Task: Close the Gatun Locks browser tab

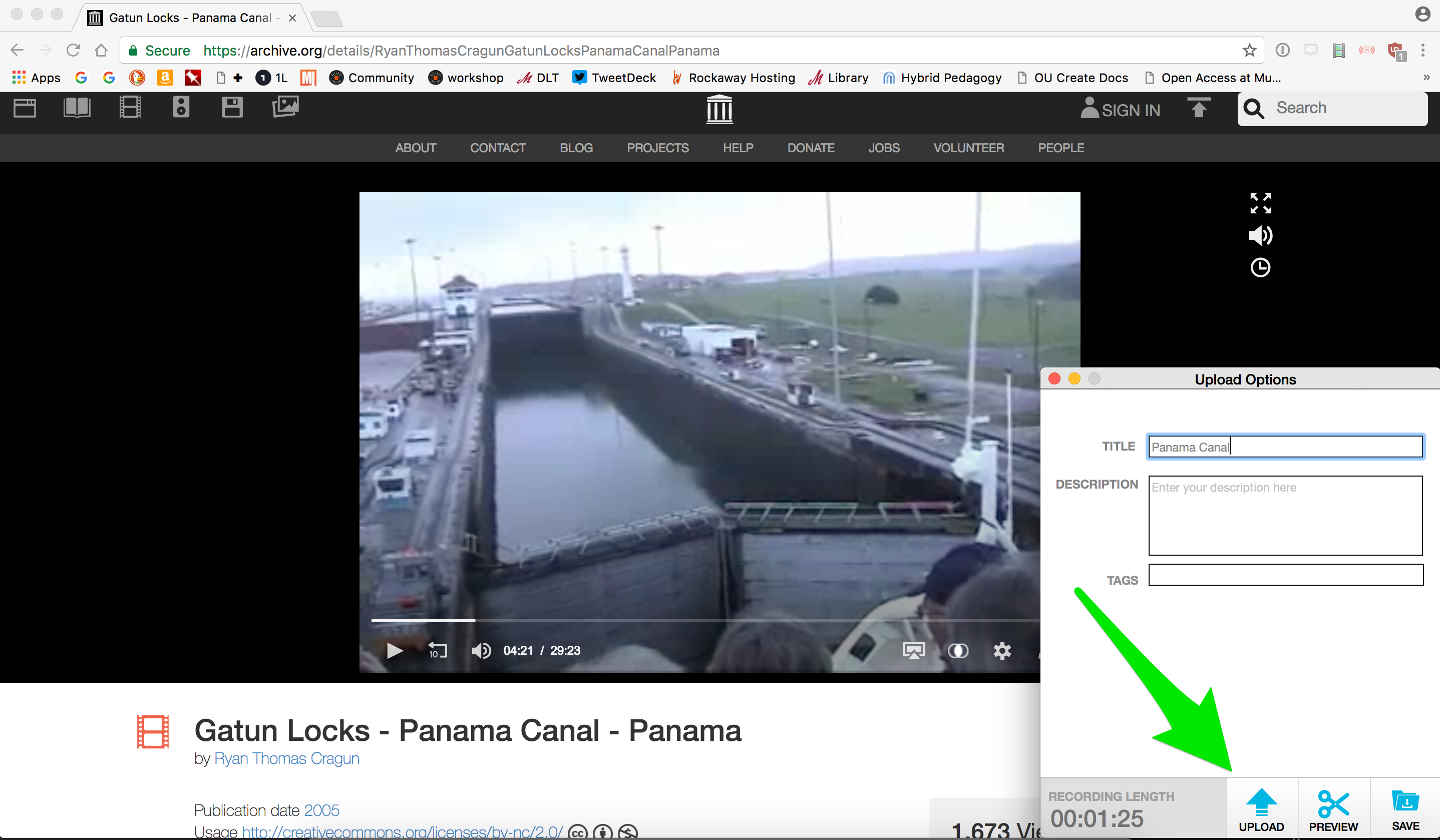Action: pos(292,18)
